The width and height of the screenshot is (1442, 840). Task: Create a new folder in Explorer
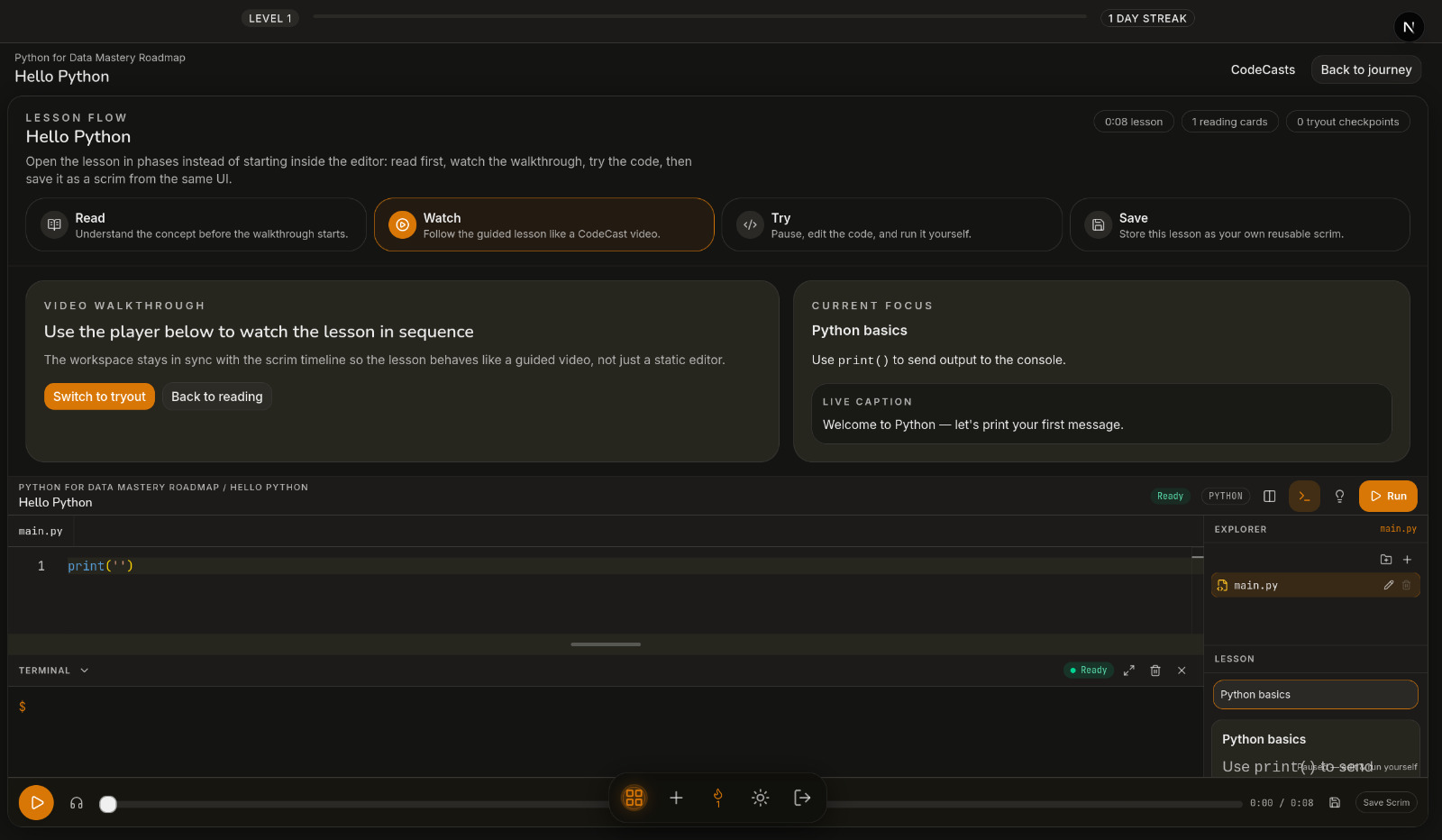tap(1386, 560)
